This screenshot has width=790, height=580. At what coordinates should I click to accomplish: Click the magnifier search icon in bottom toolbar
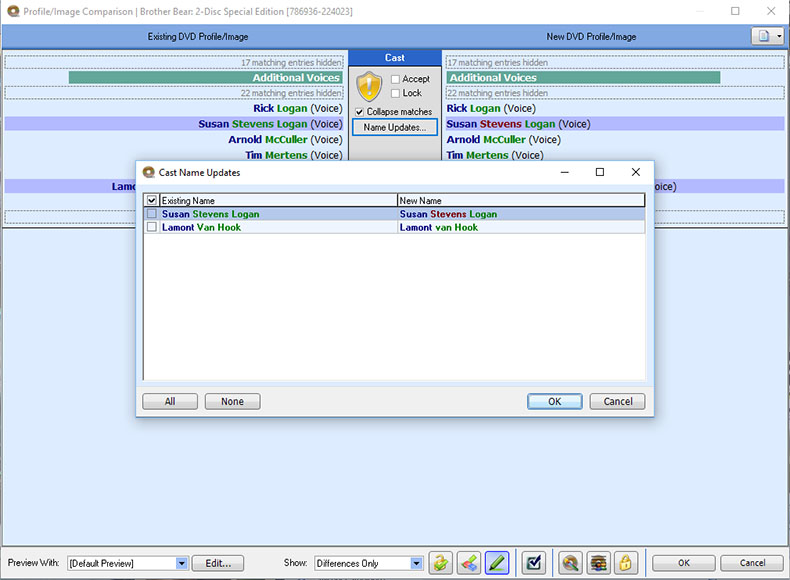point(570,563)
